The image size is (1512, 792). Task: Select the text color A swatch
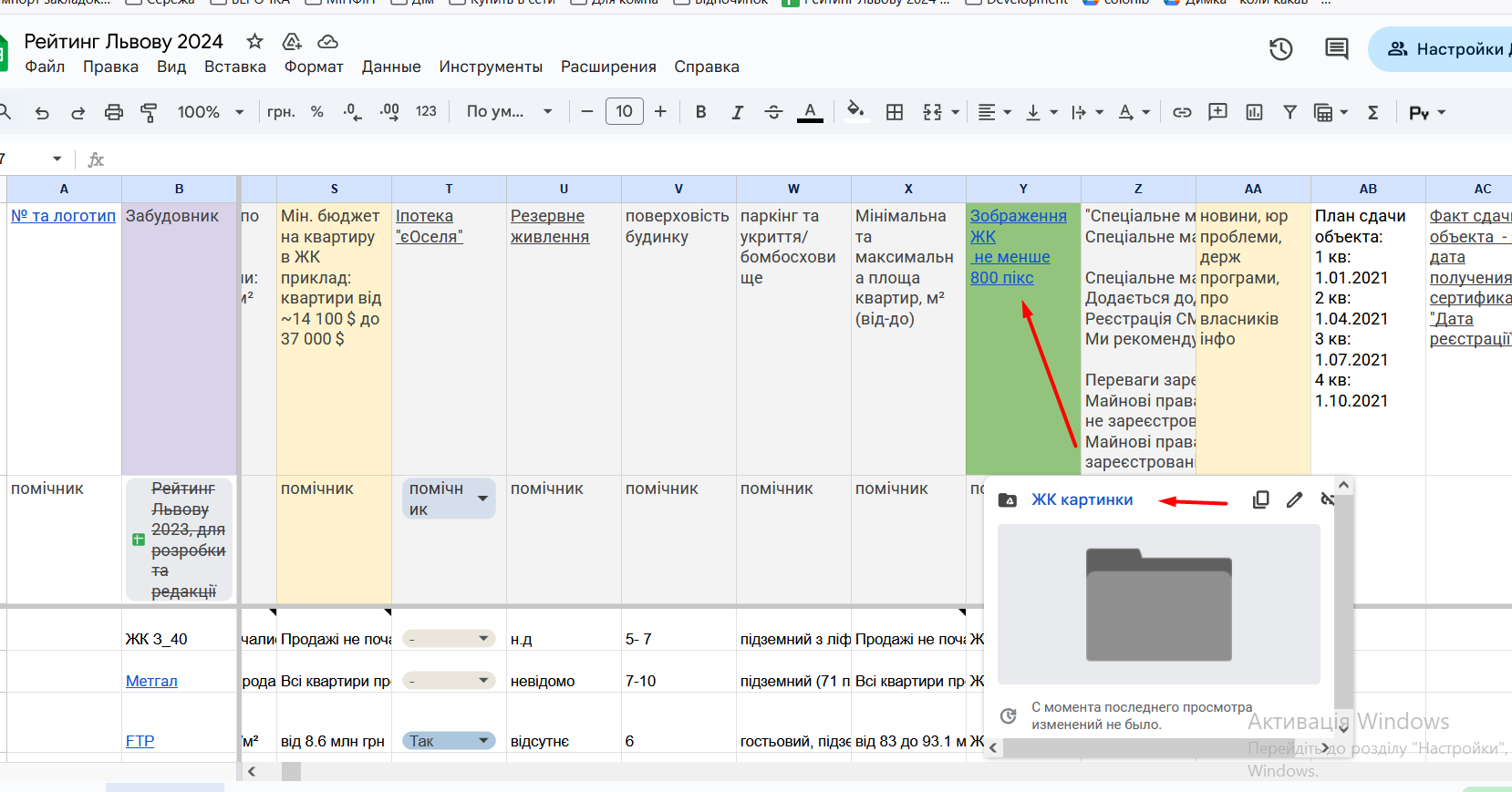click(x=810, y=112)
